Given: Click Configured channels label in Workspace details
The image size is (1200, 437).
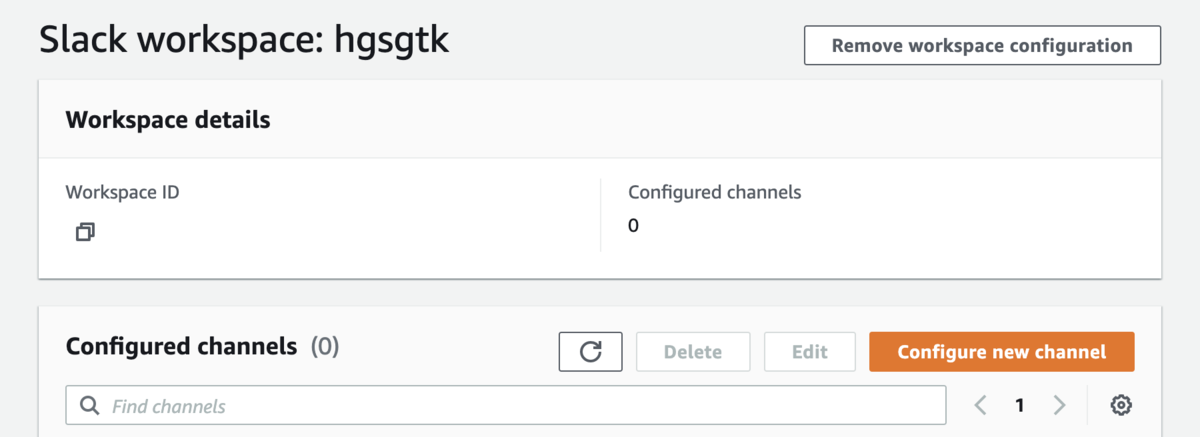Looking at the screenshot, I should tap(715, 192).
